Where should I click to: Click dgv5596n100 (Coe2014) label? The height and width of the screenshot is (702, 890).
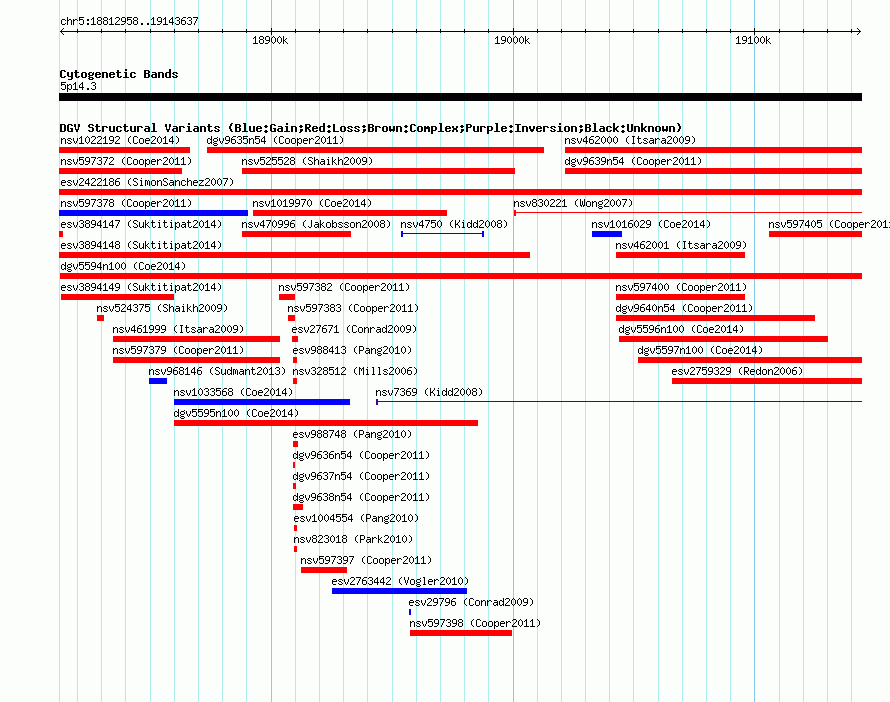pos(681,329)
